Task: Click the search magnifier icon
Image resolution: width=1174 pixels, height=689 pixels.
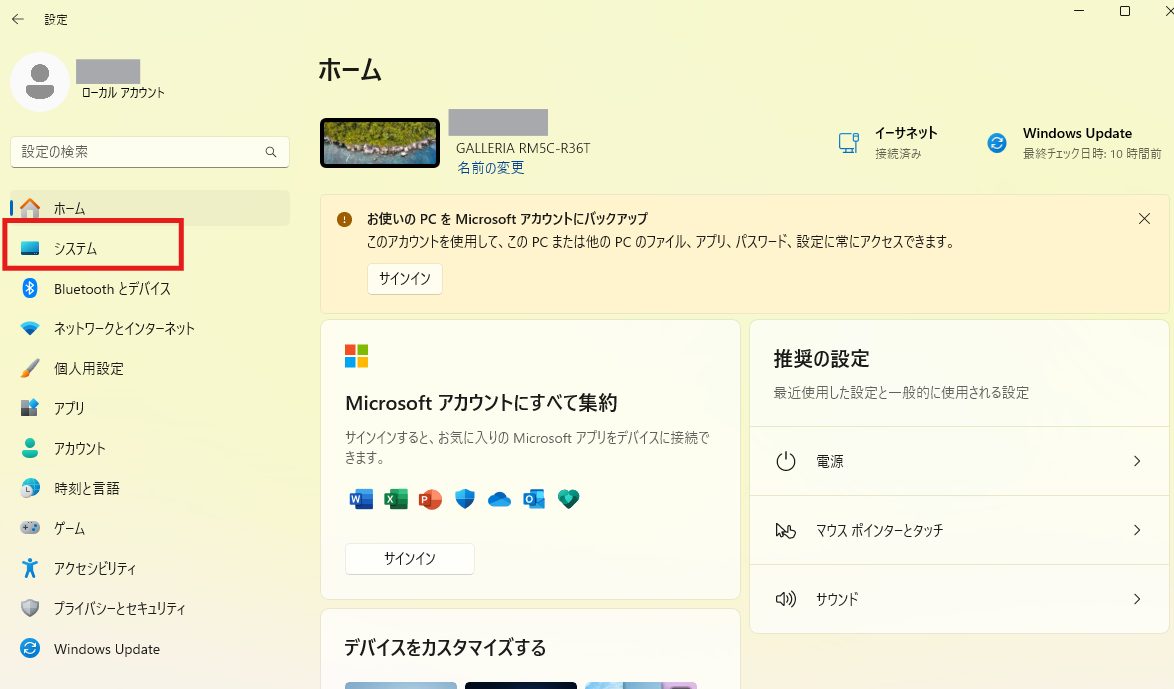Action: coord(271,152)
